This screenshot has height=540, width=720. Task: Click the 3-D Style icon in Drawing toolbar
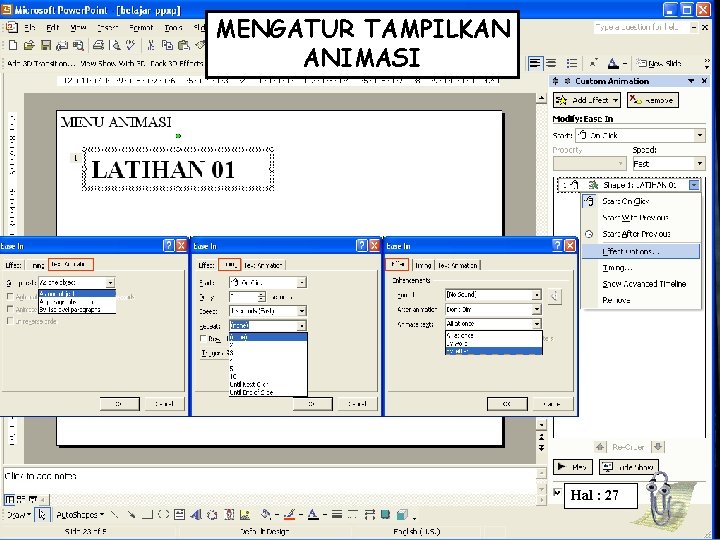tap(402, 515)
